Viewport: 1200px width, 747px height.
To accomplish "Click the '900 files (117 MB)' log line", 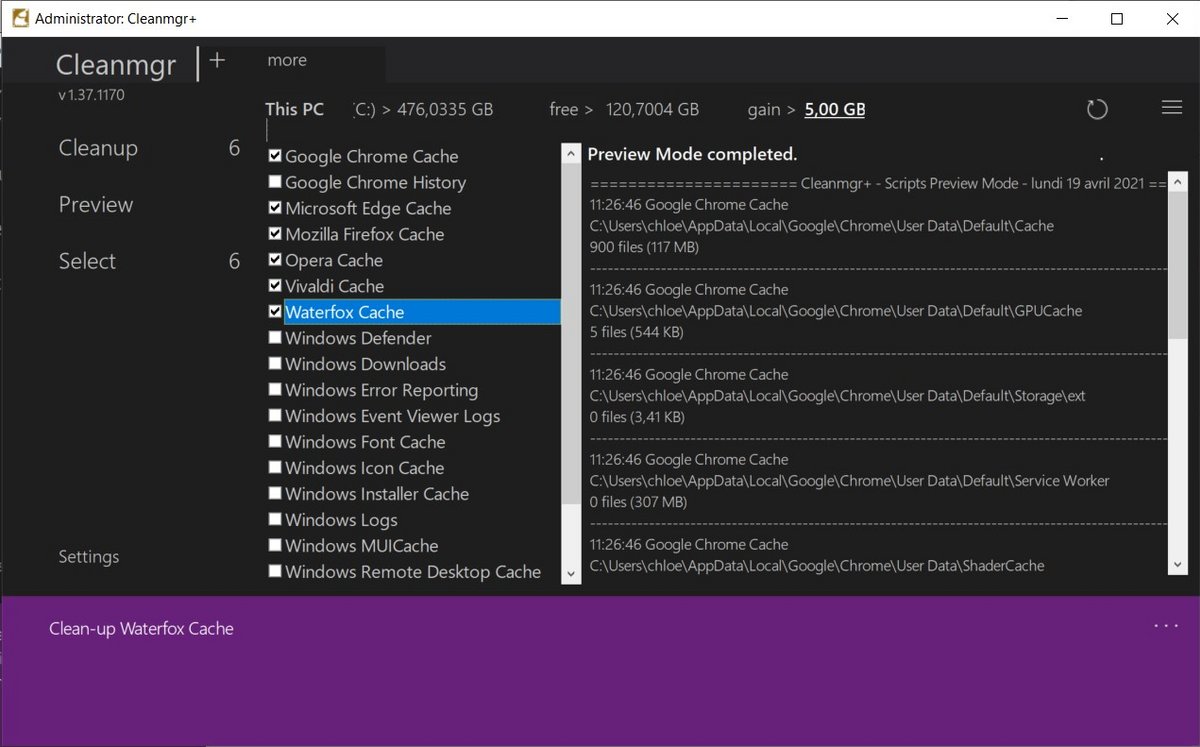I will 644,247.
